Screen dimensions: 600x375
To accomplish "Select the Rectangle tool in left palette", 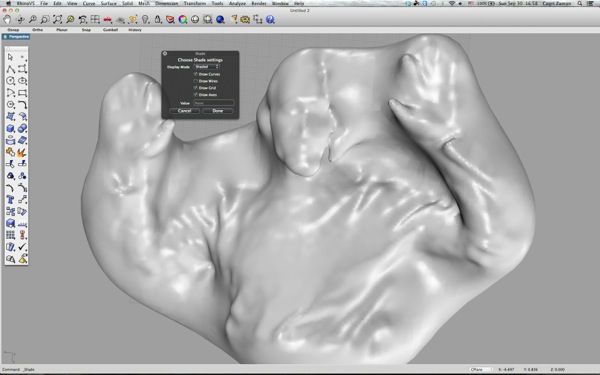I will 23,93.
